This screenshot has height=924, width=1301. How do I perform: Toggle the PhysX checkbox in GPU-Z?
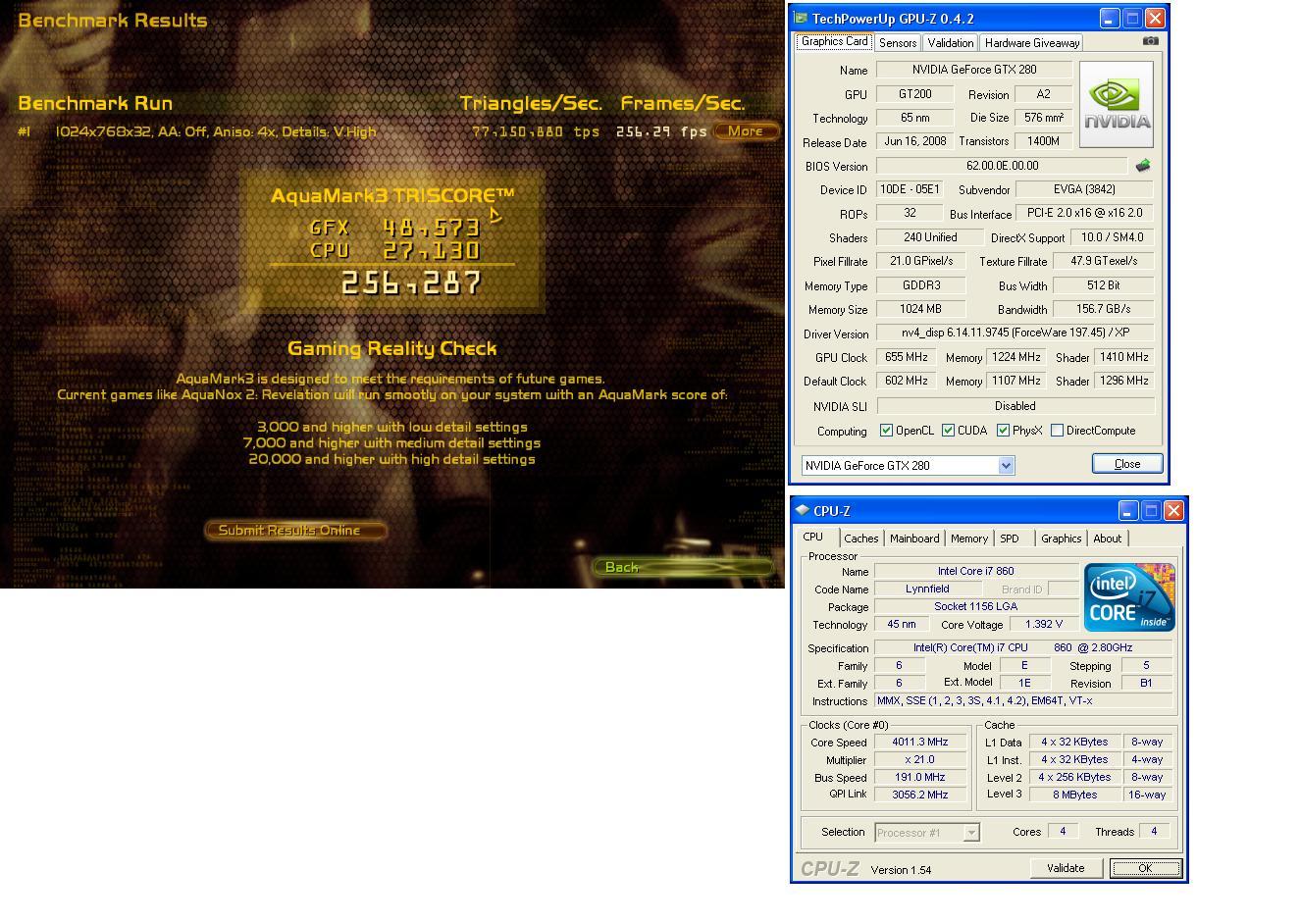tap(1003, 430)
